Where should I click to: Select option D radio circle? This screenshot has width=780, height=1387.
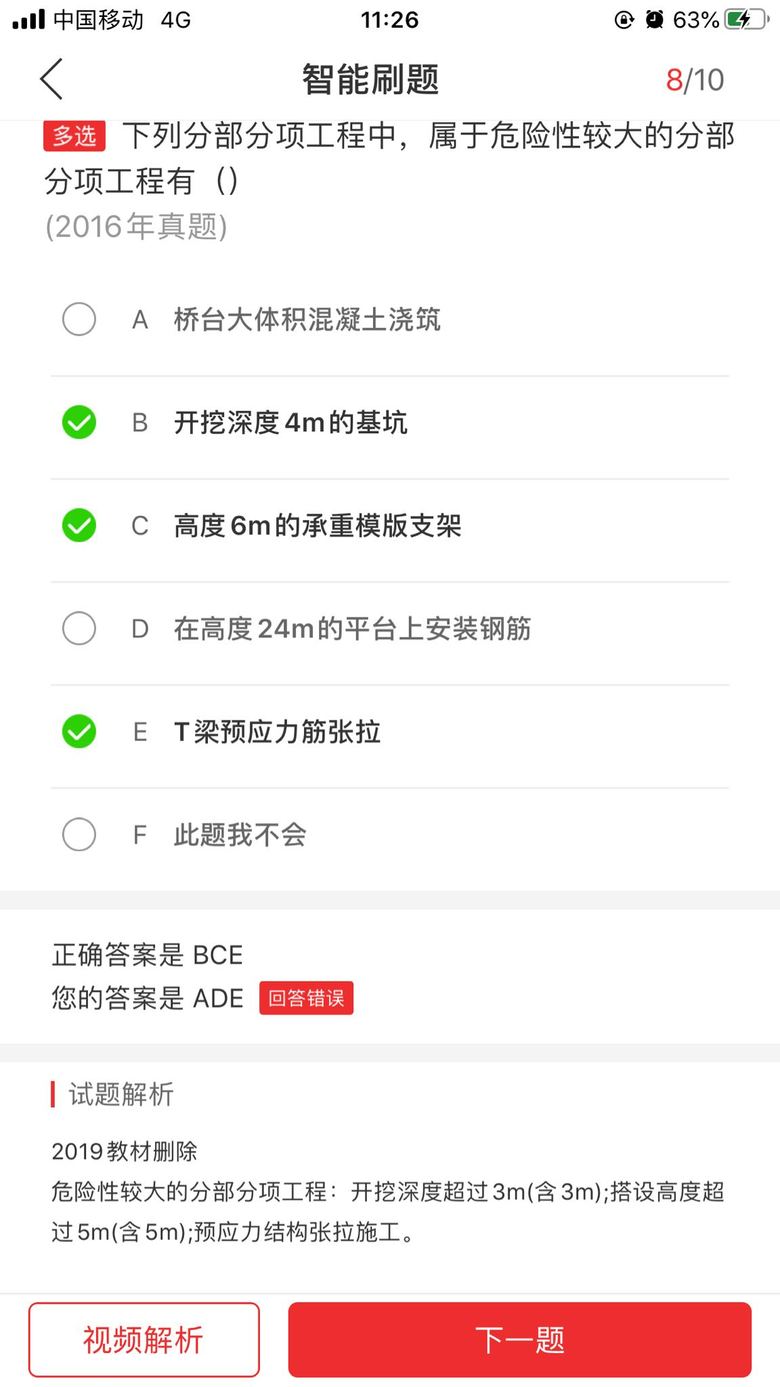[79, 629]
